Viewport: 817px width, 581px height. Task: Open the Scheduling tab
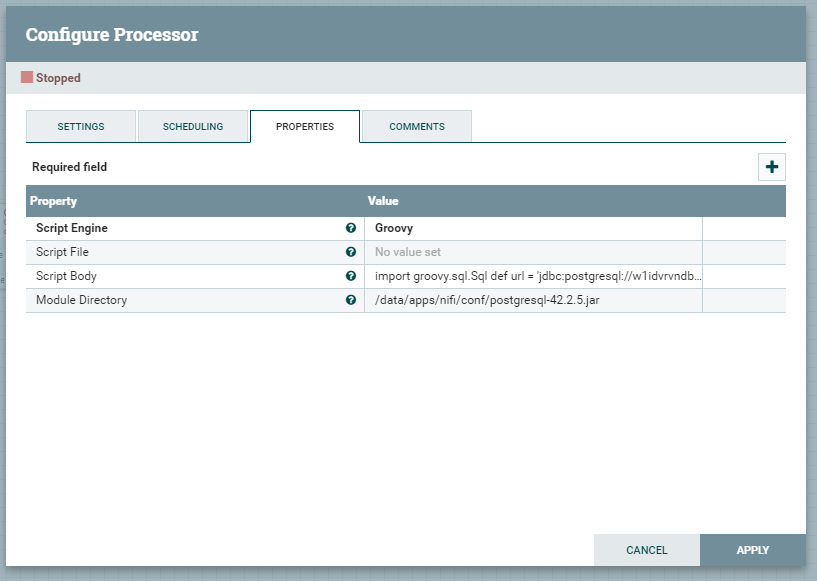tap(193, 127)
